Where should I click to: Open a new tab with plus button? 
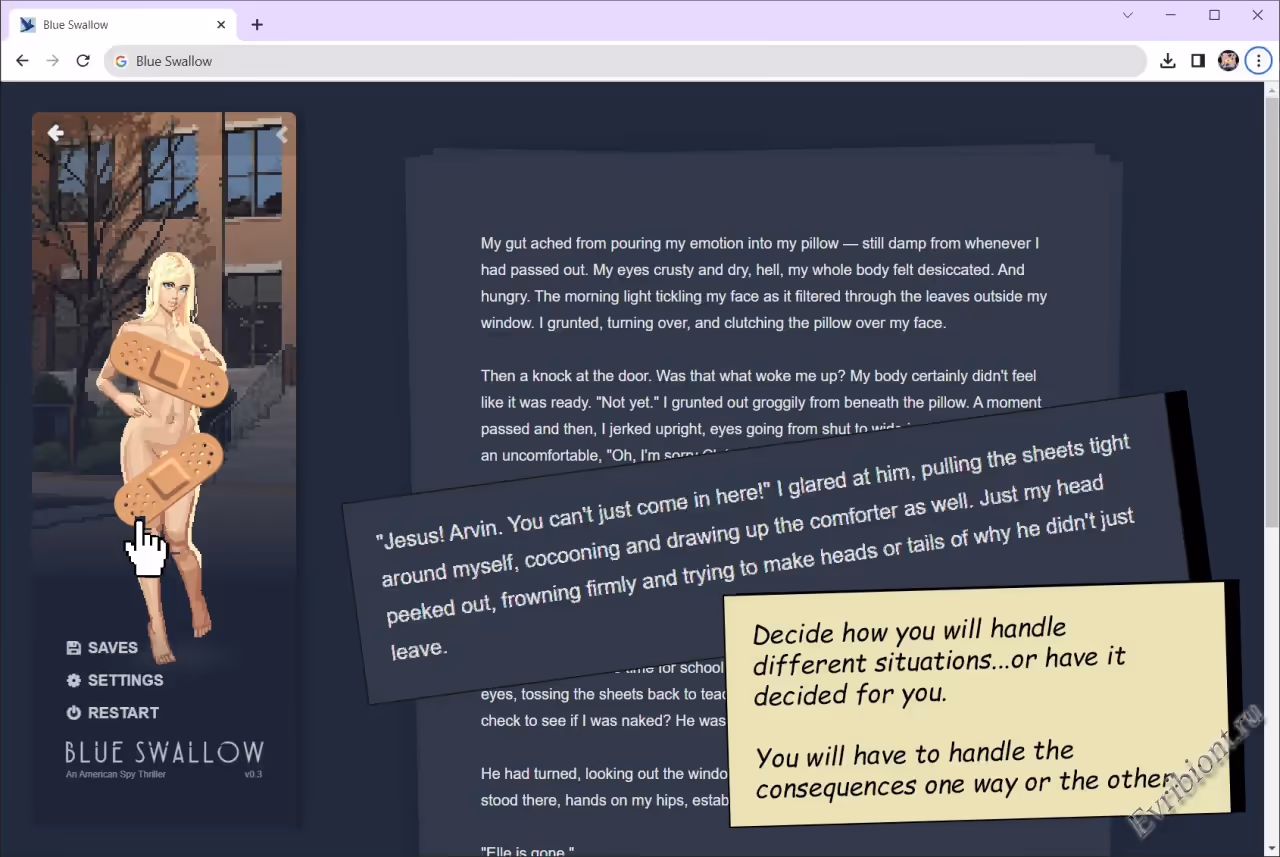tap(257, 25)
